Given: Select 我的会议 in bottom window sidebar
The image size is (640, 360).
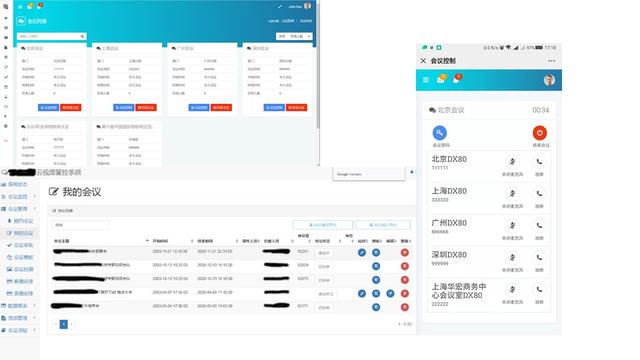Looking at the screenshot, I should tap(23, 233).
